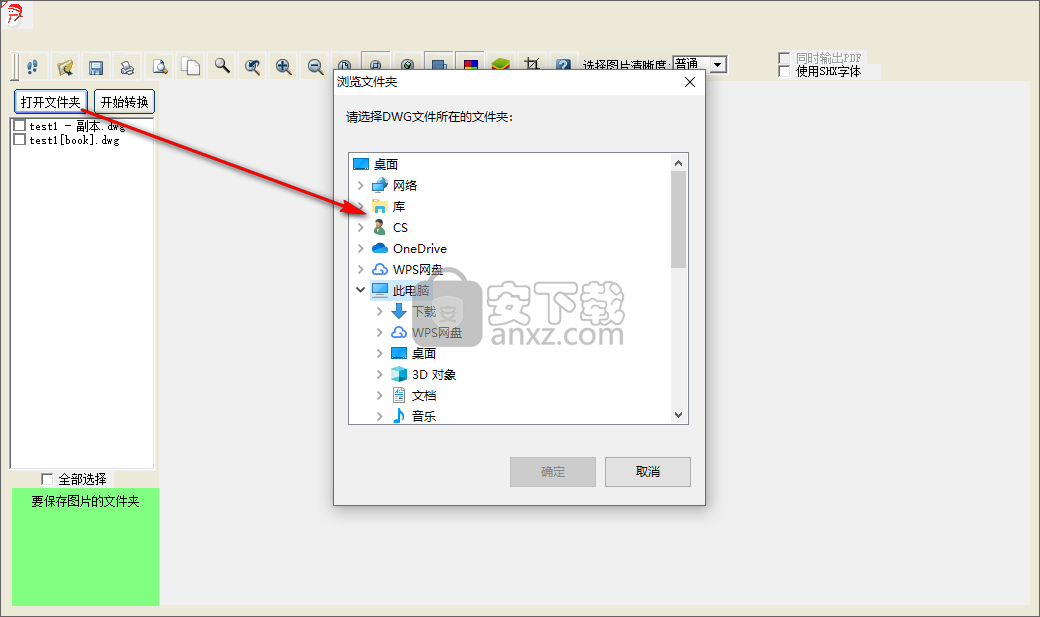1040x617 pixels.
Task: Click the footprints icon in the toolbar
Action: point(32,66)
